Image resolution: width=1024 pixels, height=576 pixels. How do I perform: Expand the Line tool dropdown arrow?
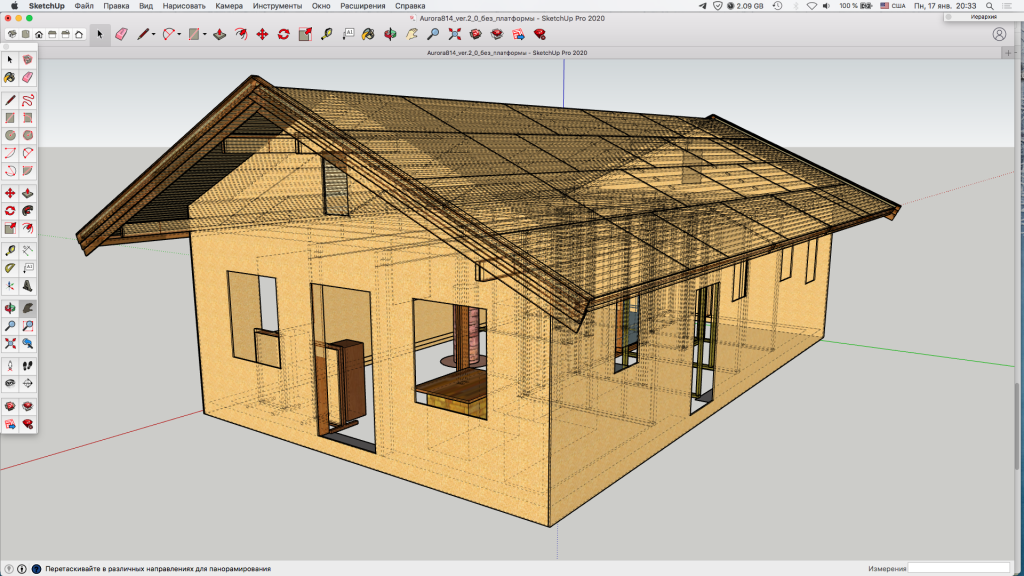coord(153,34)
